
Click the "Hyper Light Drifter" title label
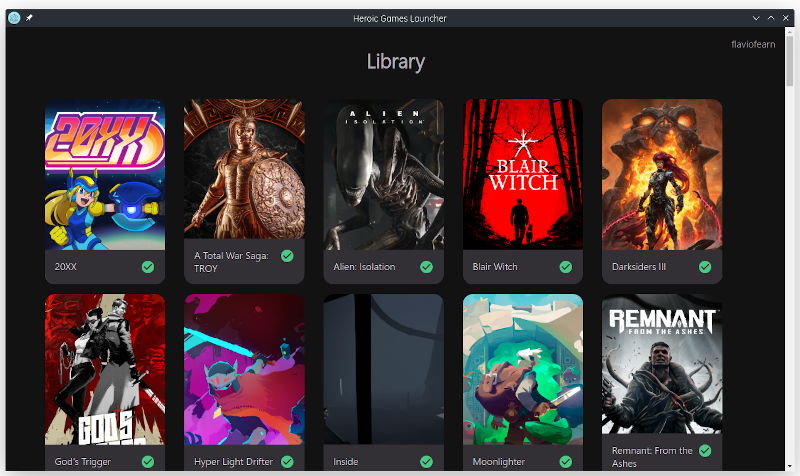point(234,462)
